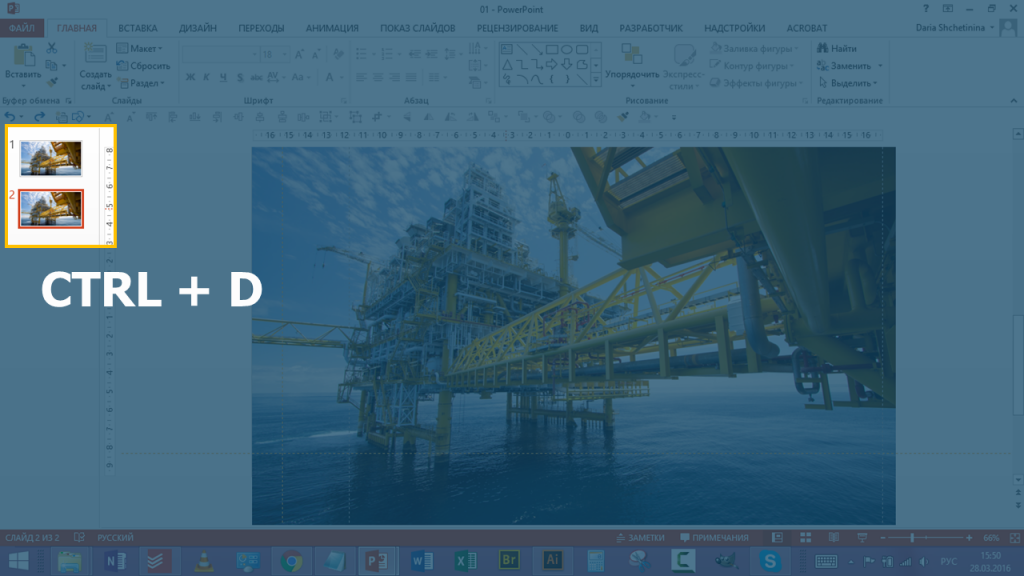Toggle bold (Ж) text formatting
The image size is (1024, 576).
pos(190,77)
